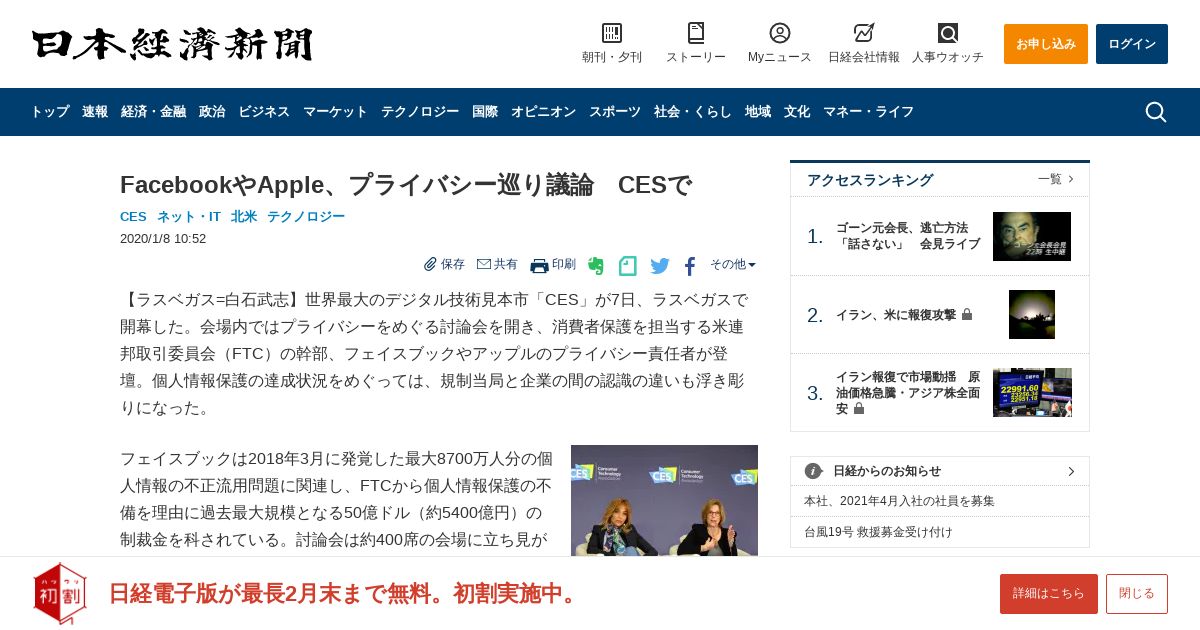Open the スポーツ section
Screen dimensions: 1200x630
click(615, 112)
